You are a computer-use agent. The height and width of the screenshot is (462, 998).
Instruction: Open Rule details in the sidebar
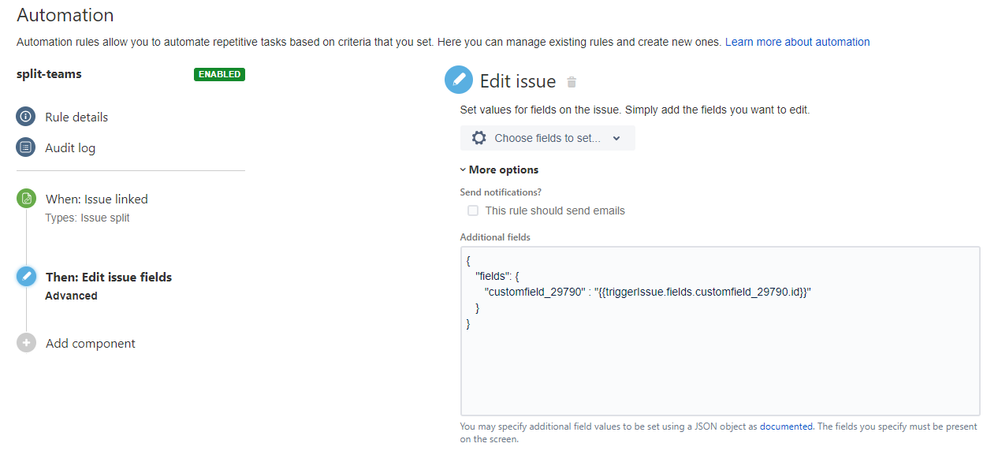point(76,117)
